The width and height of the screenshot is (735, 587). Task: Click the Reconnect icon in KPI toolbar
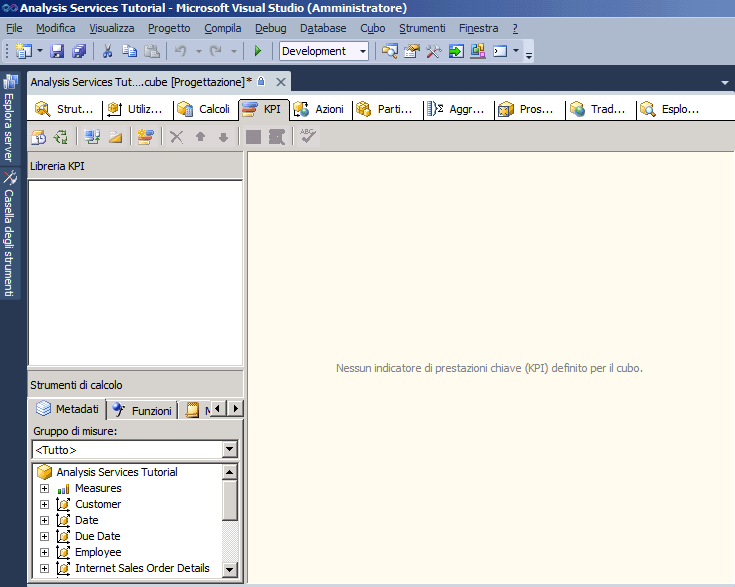[x=61, y=137]
